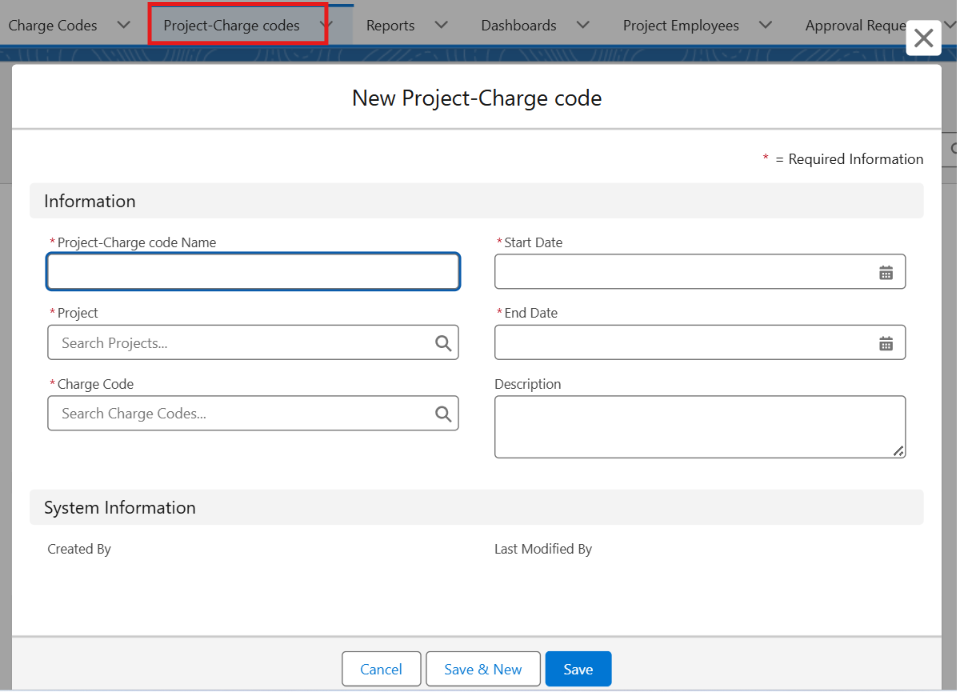The width and height of the screenshot is (957, 692).
Task: Click the Start Date input field
Action: coord(700,272)
